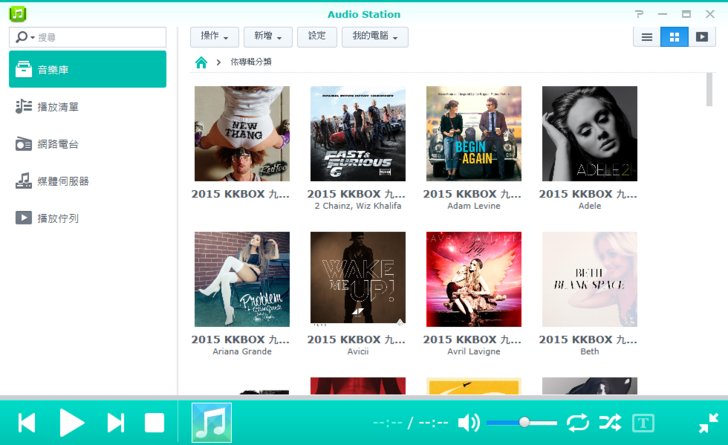Image resolution: width=728 pixels, height=445 pixels.
Task: Click album title above Avicii
Action: point(356,340)
